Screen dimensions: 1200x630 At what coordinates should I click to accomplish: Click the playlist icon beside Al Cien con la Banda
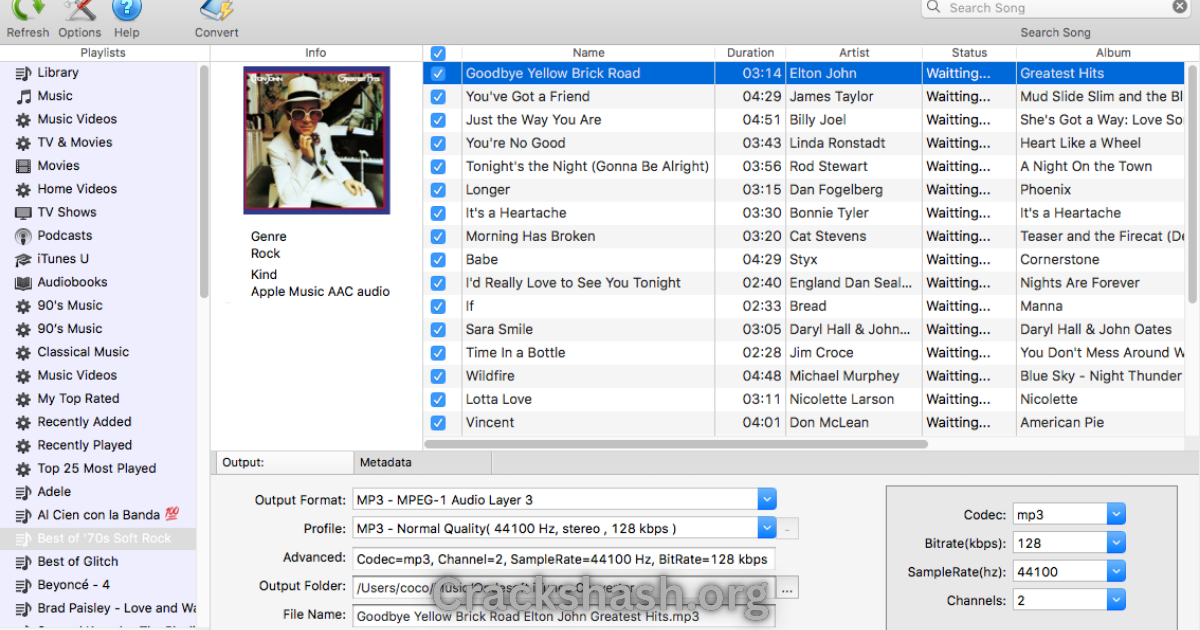click(23, 516)
